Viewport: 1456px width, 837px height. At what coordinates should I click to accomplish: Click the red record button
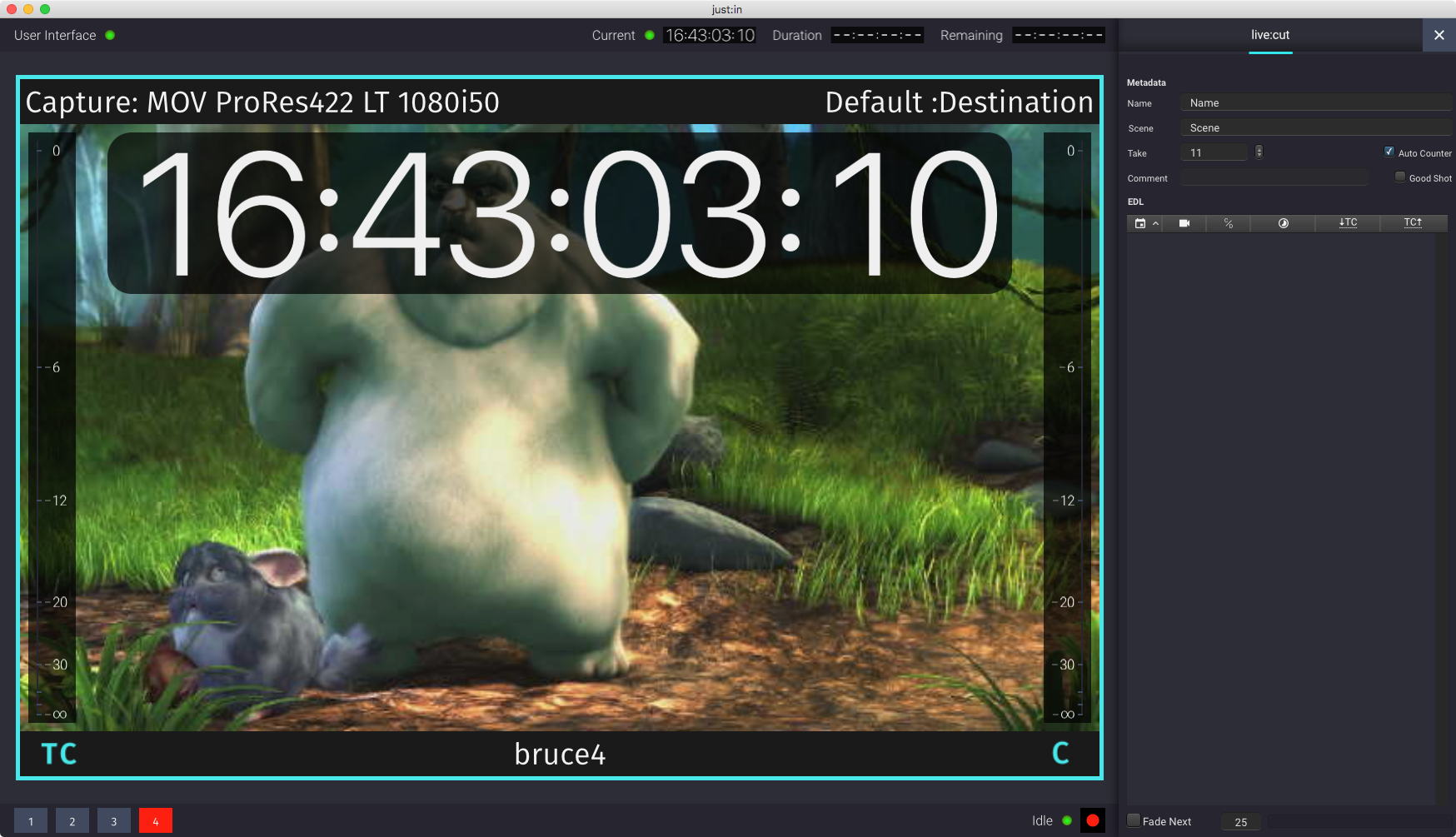pyautogui.click(x=1092, y=820)
